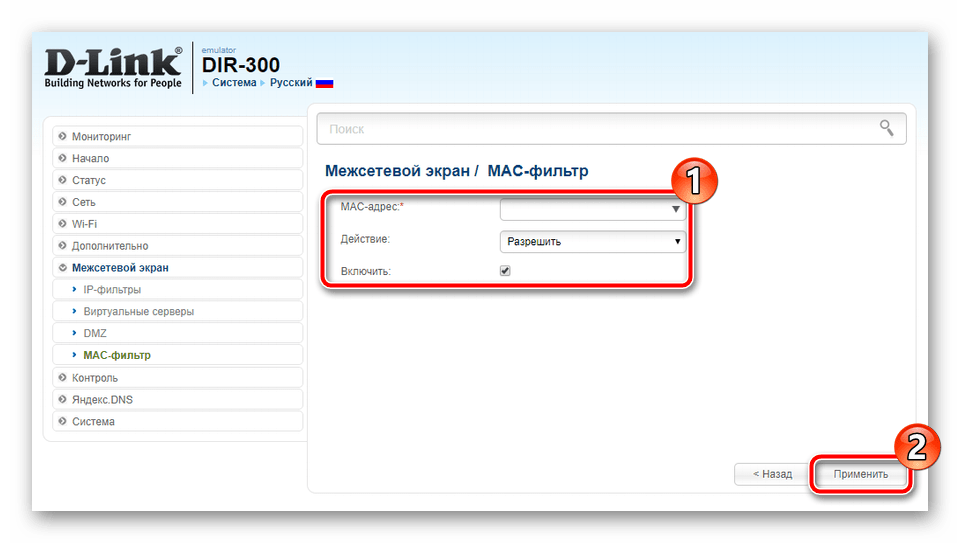Click the bullet arrow beside DMZ
Screen dimensions: 960x543
click(75, 333)
